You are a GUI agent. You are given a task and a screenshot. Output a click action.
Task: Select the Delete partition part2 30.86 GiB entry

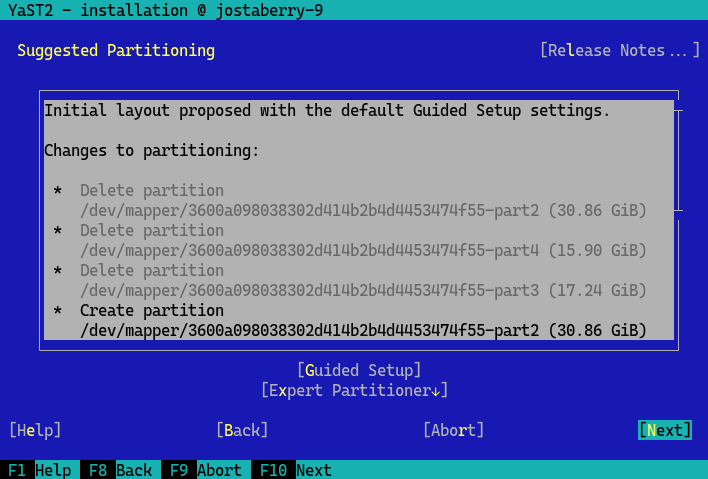(362, 201)
